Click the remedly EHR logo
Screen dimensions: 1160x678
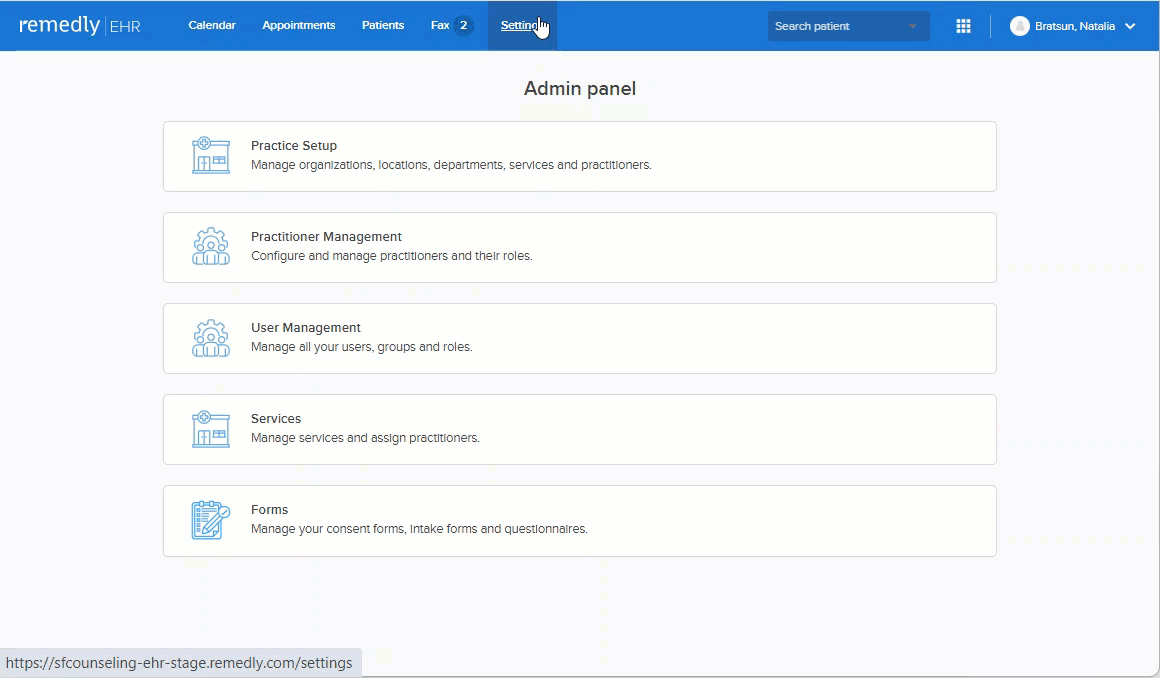[x=79, y=25]
